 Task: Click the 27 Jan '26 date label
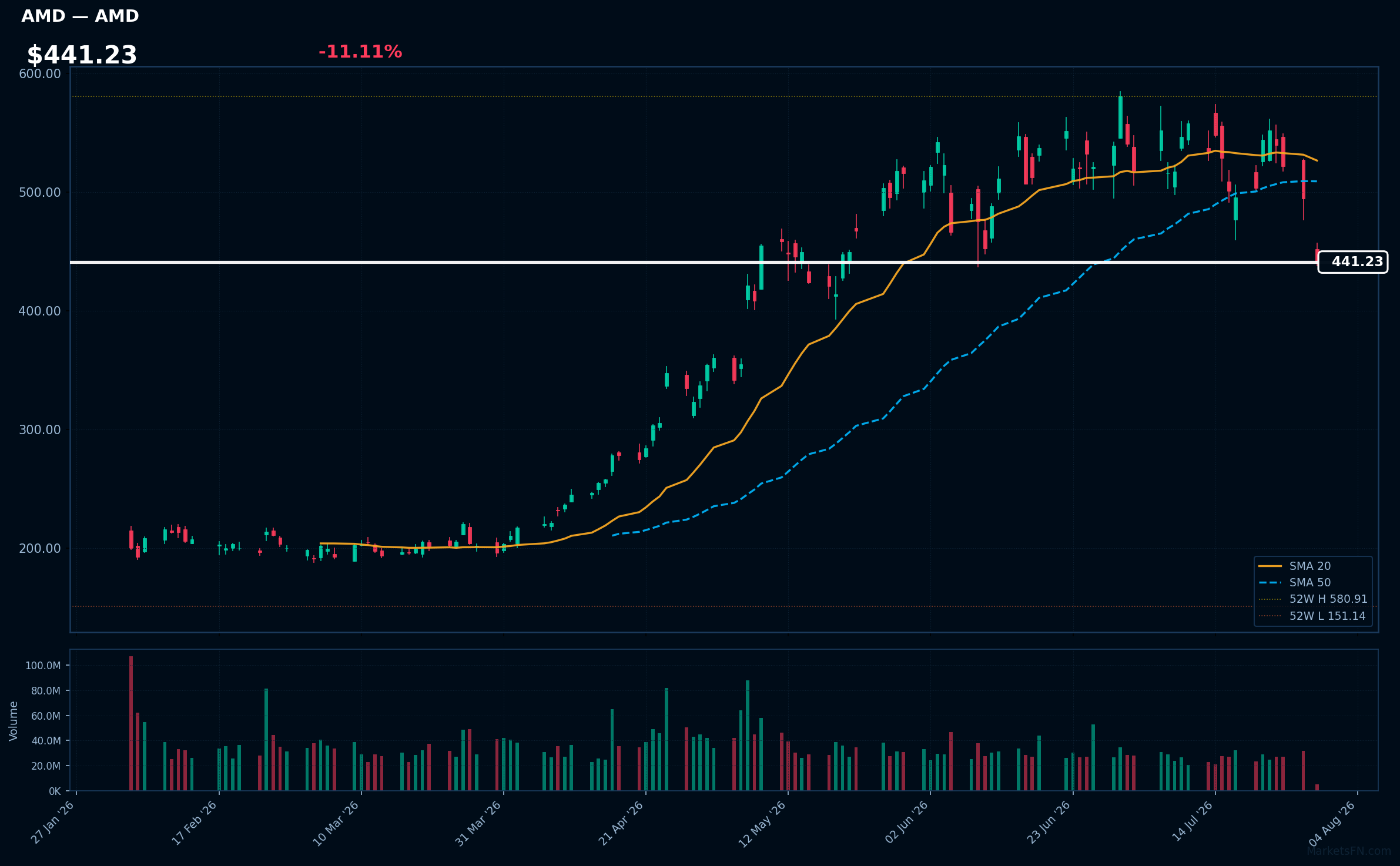click(x=53, y=823)
